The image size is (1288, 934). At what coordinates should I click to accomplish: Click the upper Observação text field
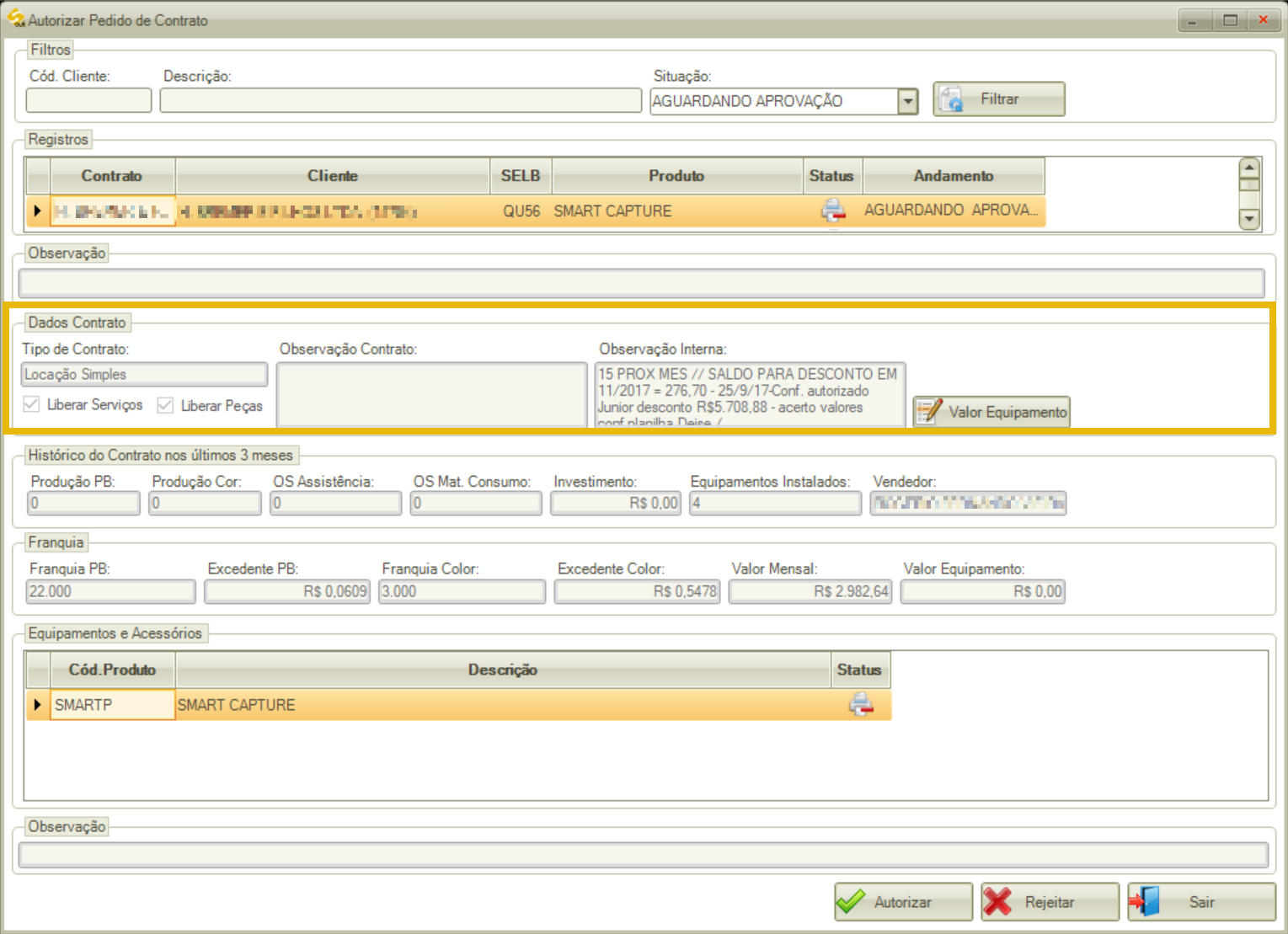[642, 282]
